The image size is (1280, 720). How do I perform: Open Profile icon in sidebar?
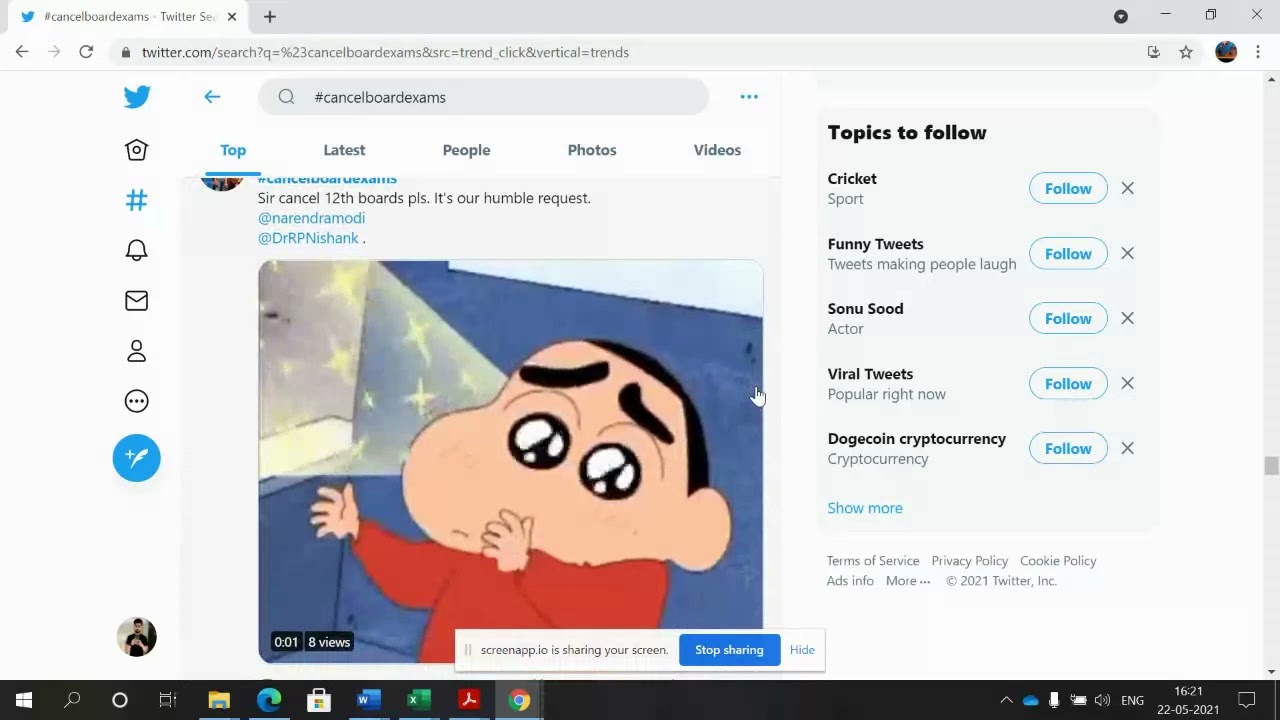tap(137, 351)
